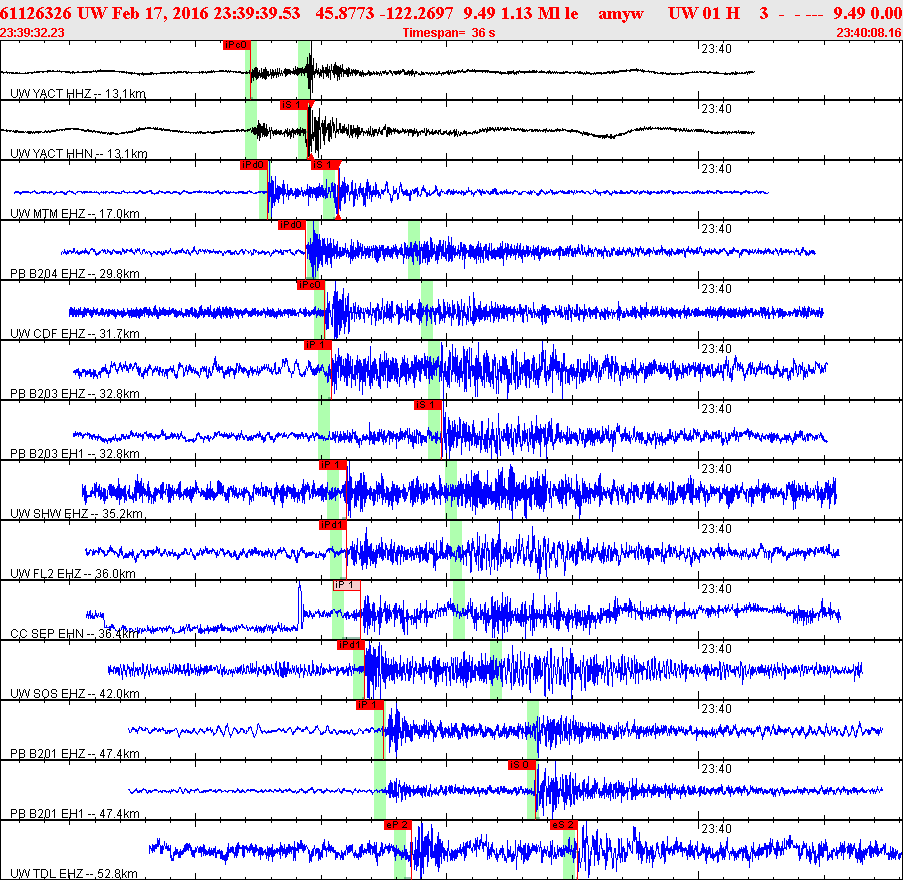Image resolution: width=903 pixels, height=880 pixels.
Task: Click the 23:40 time tick on TDL EHZ row
Action: click(716, 829)
